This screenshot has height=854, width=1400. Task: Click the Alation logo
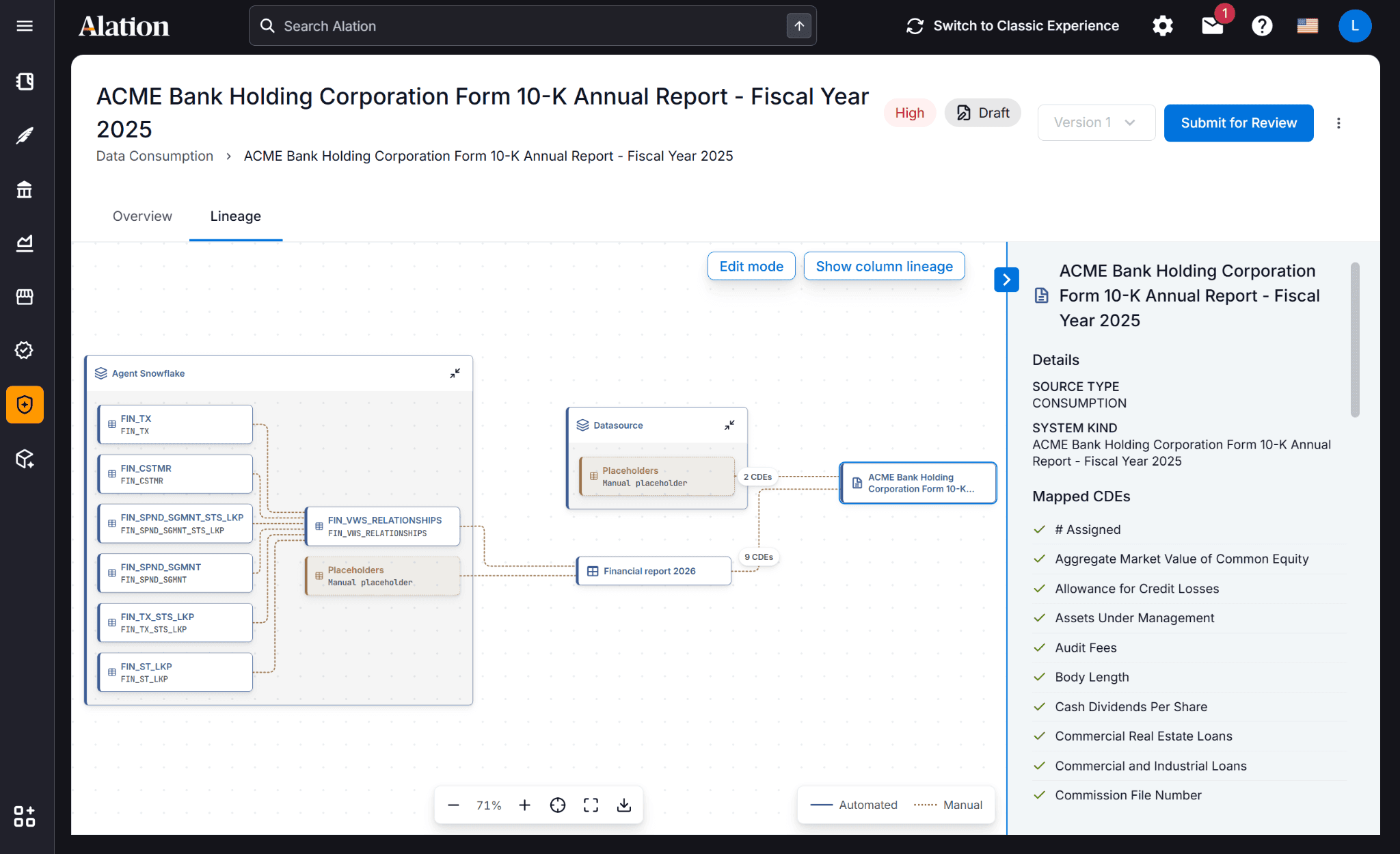point(124,26)
